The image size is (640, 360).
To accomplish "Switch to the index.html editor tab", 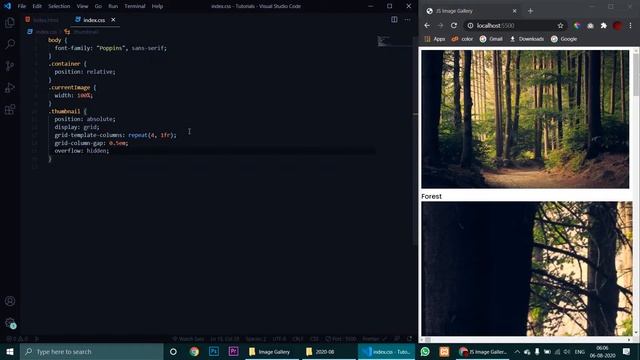I will tap(42, 20).
